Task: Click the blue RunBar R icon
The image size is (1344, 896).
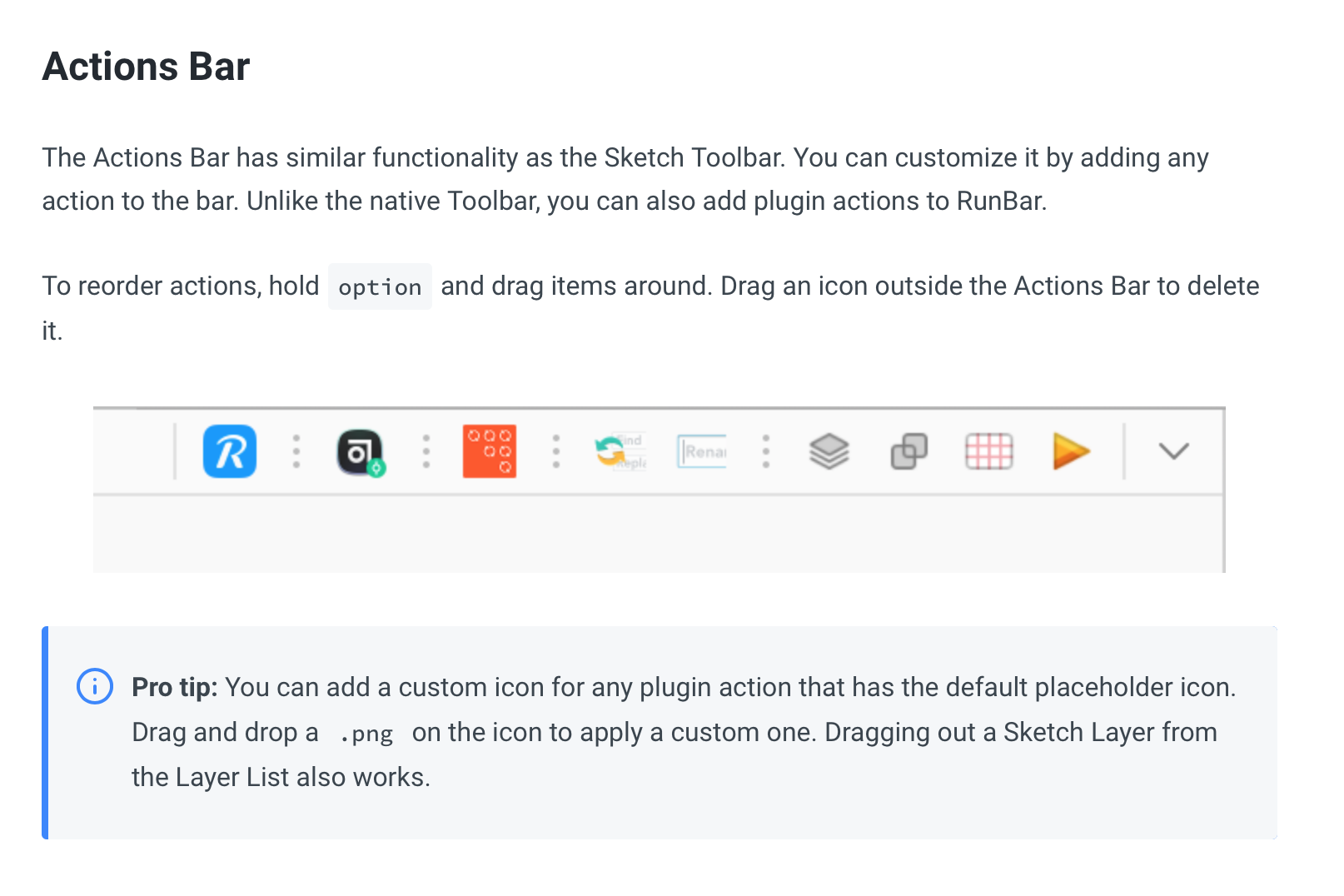Action: [x=230, y=451]
